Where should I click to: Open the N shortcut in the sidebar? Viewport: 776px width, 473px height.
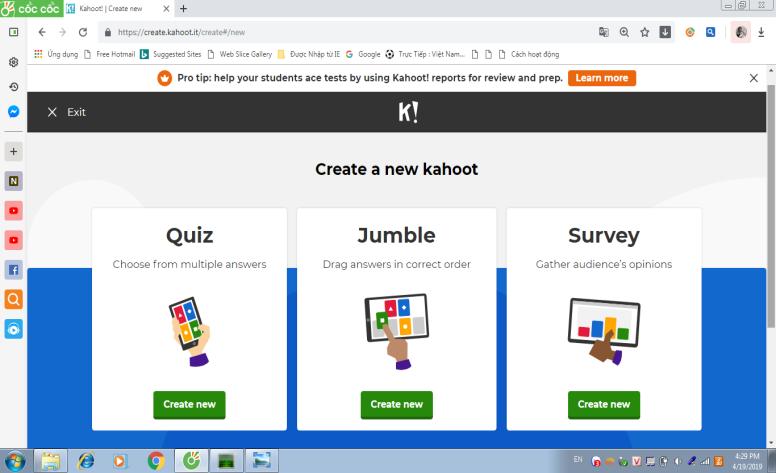pyautogui.click(x=13, y=181)
